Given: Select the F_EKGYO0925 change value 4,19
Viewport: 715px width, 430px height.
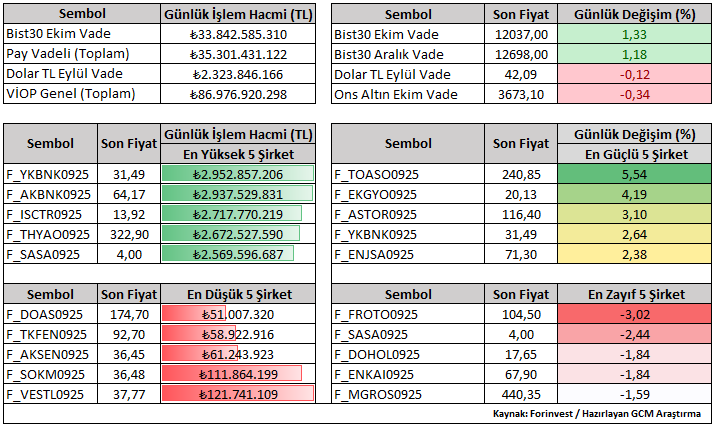Looking at the screenshot, I should pyautogui.click(x=634, y=194).
